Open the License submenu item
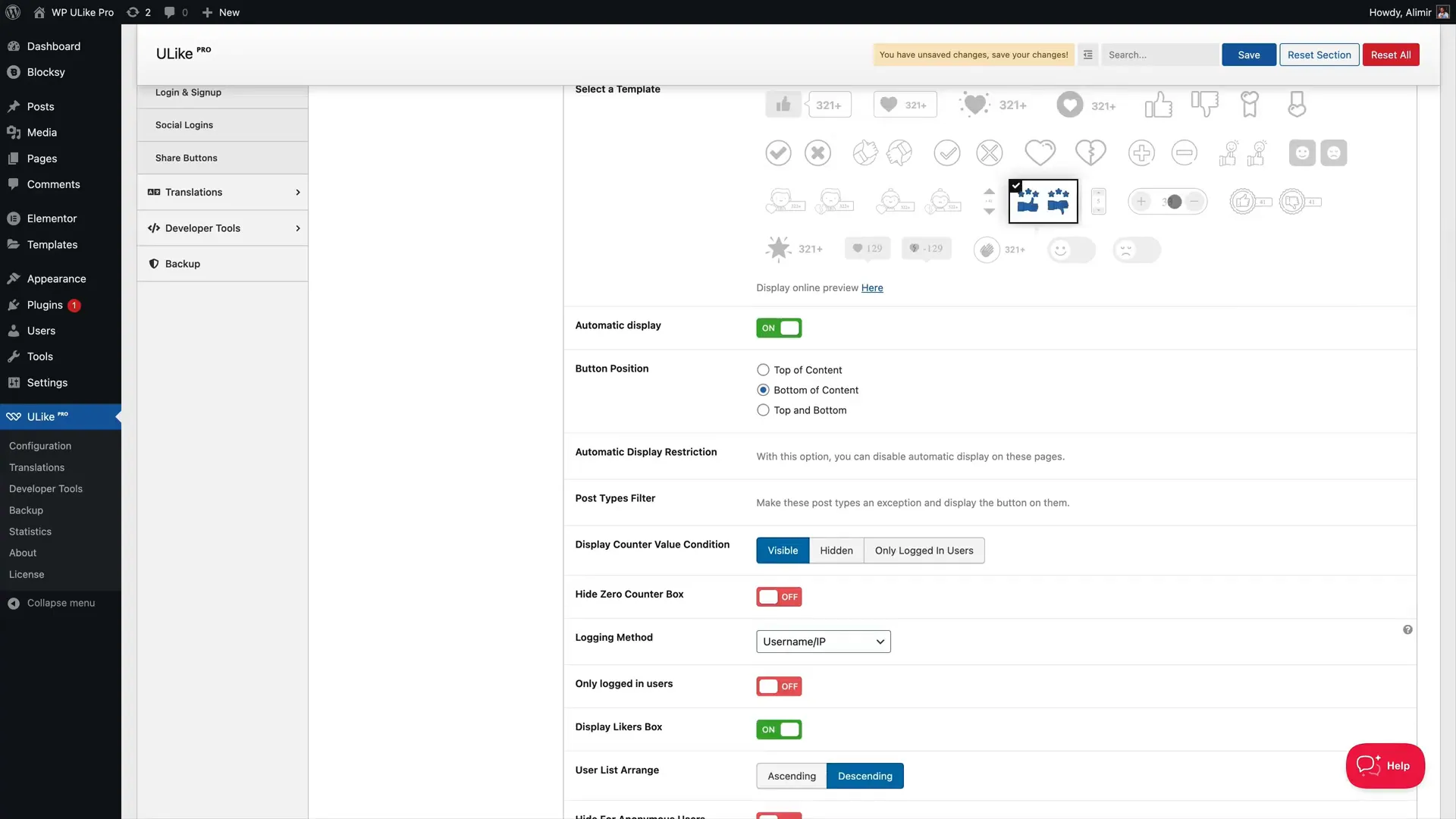This screenshot has height=819, width=1456. pos(27,574)
